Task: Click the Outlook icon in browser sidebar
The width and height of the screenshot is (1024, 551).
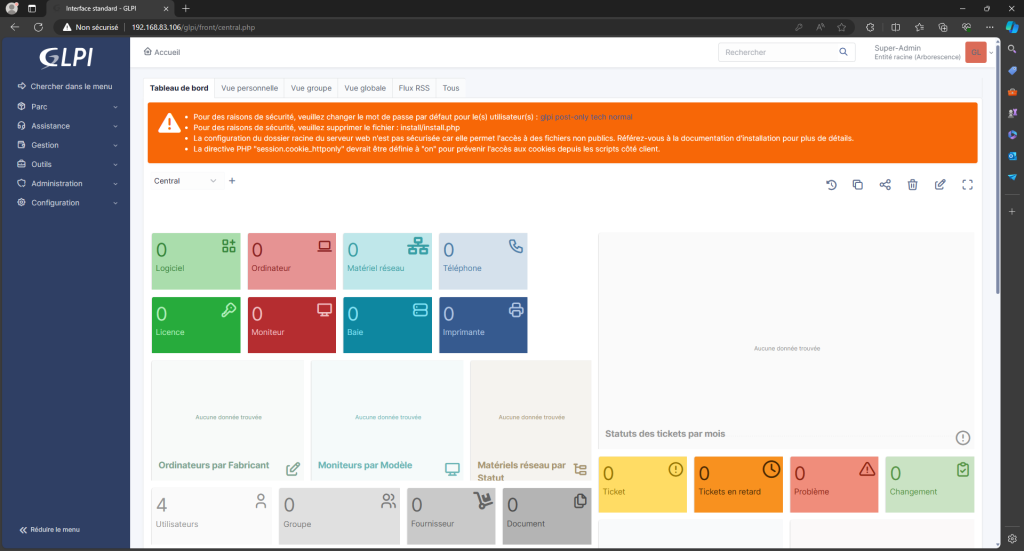Action: (x=1012, y=156)
